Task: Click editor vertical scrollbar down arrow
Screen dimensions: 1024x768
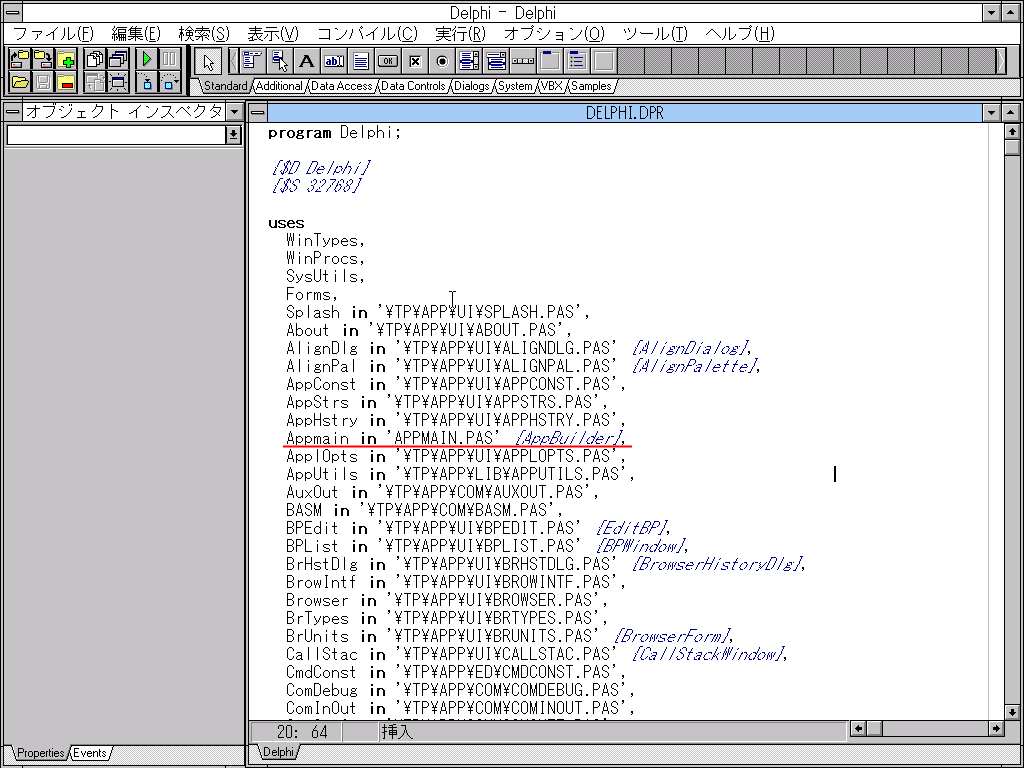Action: (1012, 712)
